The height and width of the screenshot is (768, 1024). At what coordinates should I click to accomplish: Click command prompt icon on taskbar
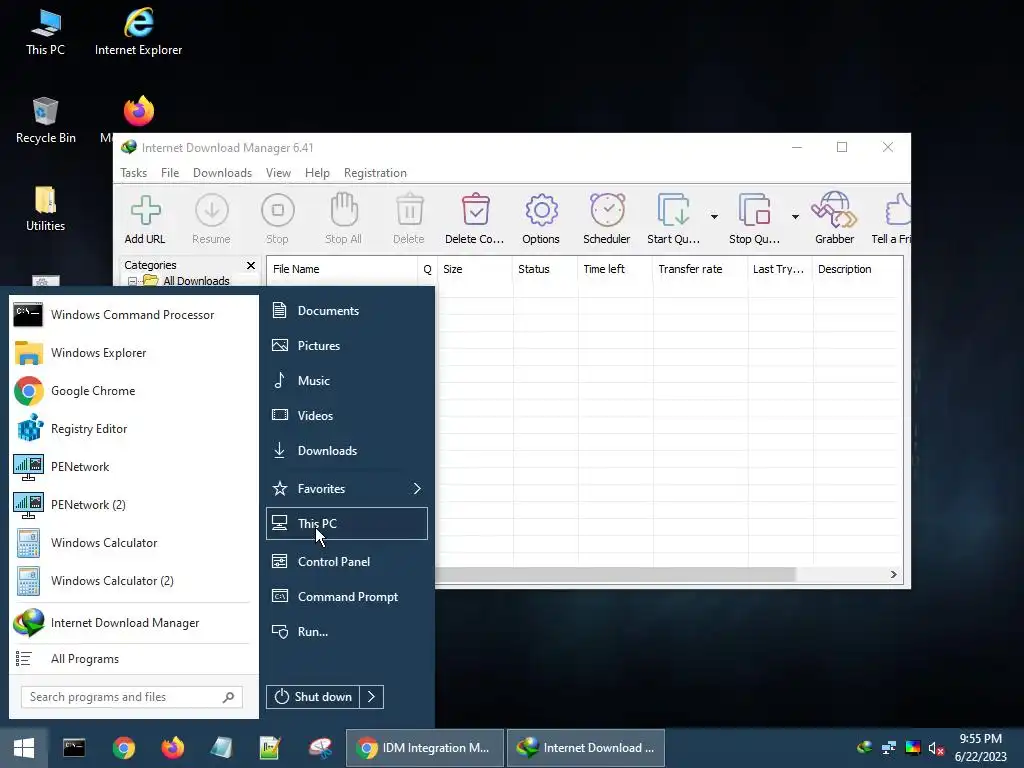tap(74, 748)
